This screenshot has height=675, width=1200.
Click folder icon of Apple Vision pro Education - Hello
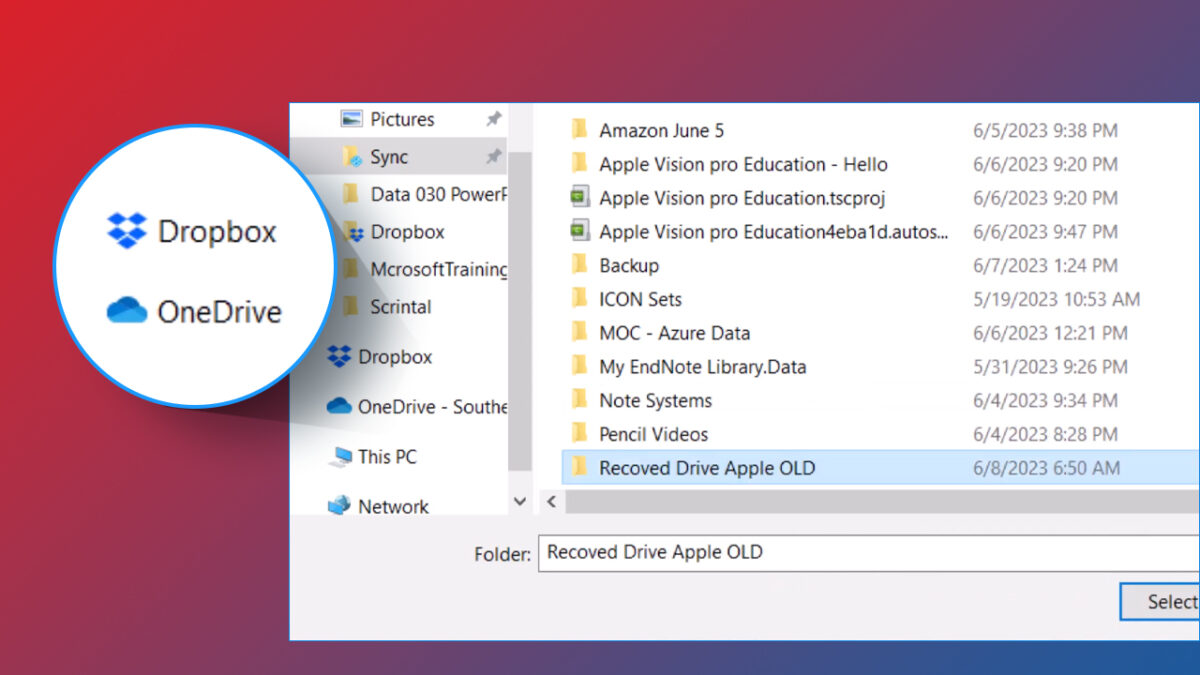click(578, 164)
